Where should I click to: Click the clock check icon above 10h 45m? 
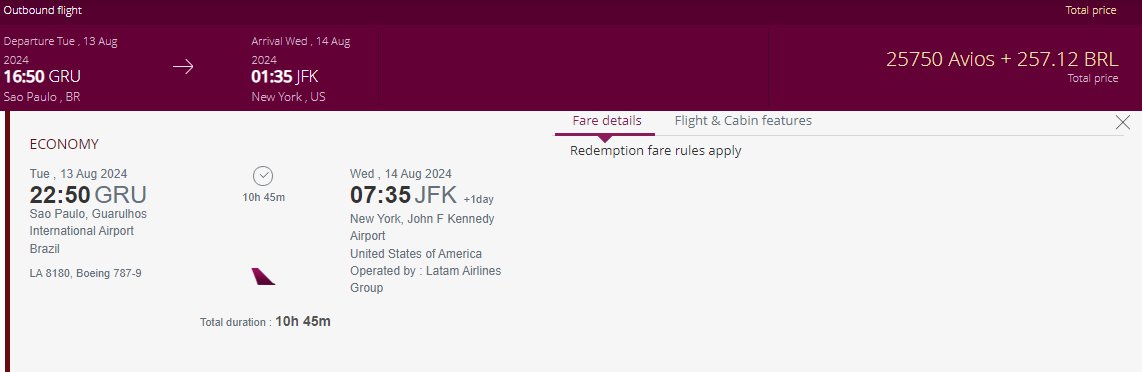point(263,176)
